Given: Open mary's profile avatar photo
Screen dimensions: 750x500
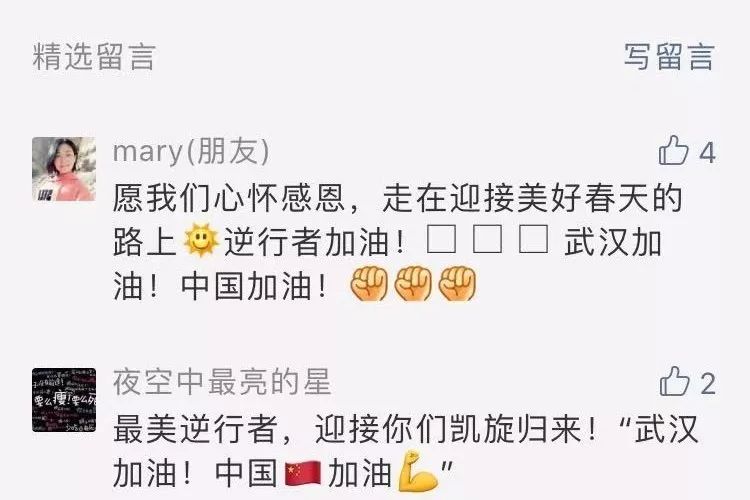Looking at the screenshot, I should pos(64,168).
